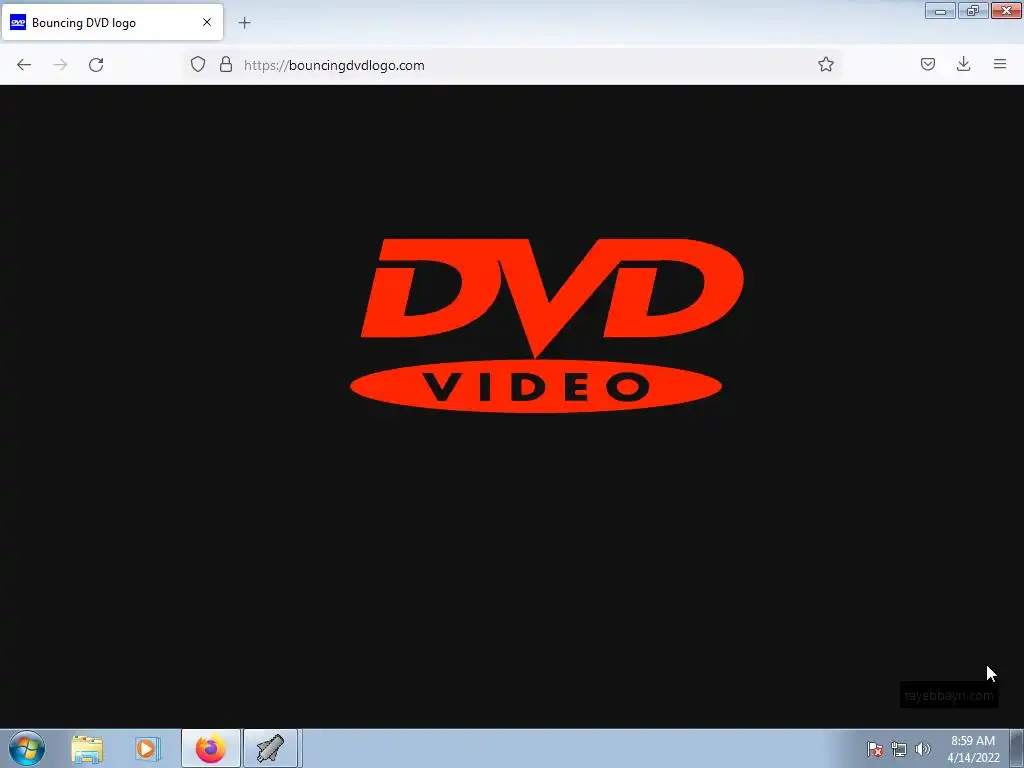Viewport: 1024px width, 768px height.
Task: Launch Windows Media Player from taskbar
Action: pos(147,749)
